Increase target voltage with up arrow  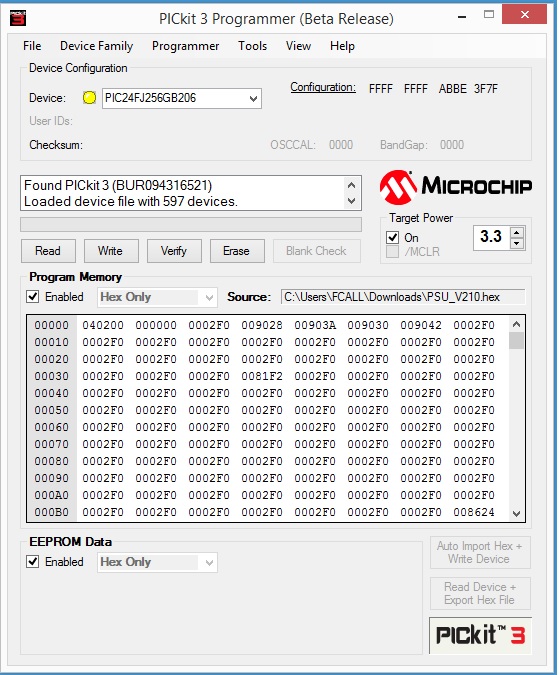click(517, 233)
